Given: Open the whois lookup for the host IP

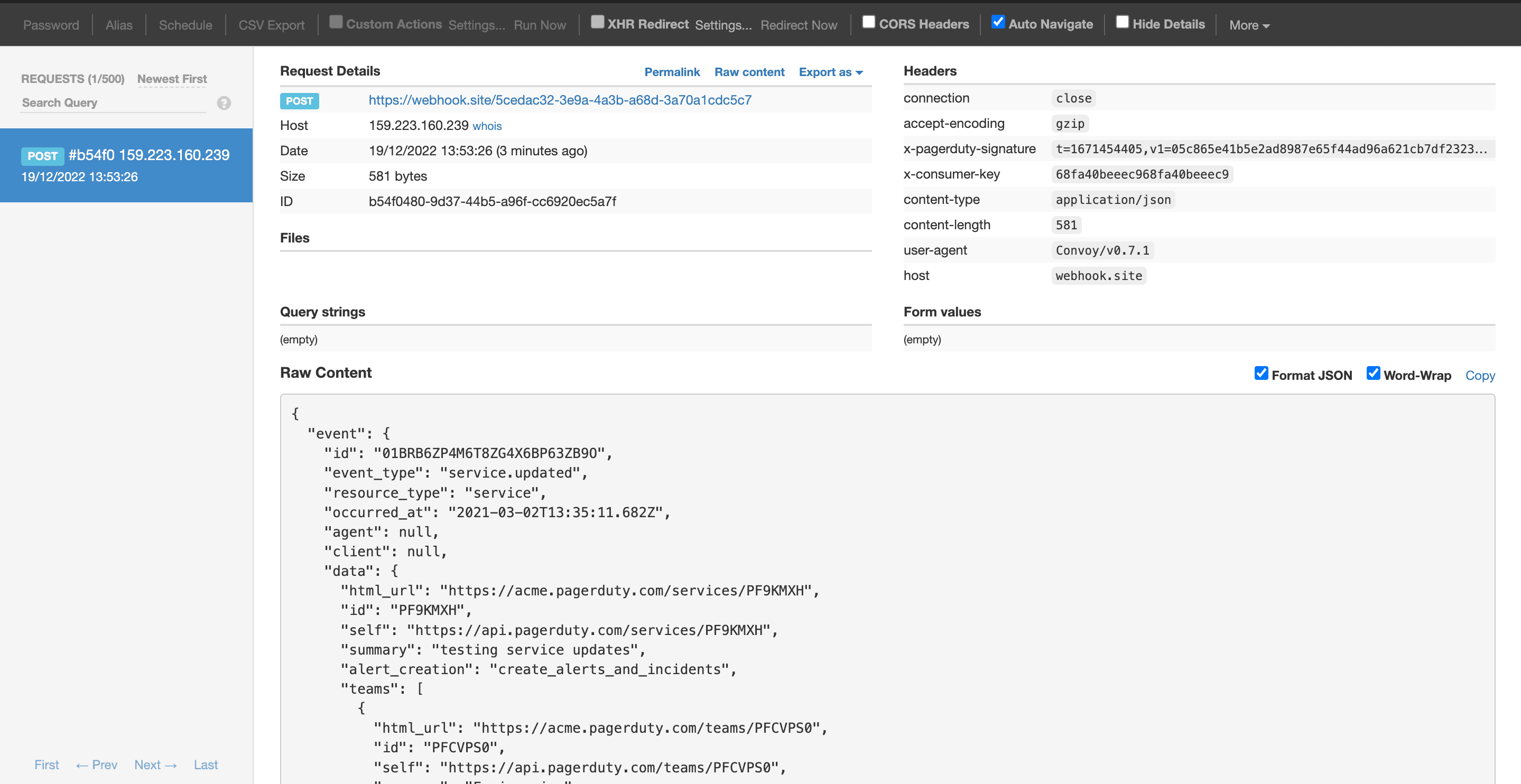Looking at the screenshot, I should click(x=487, y=126).
